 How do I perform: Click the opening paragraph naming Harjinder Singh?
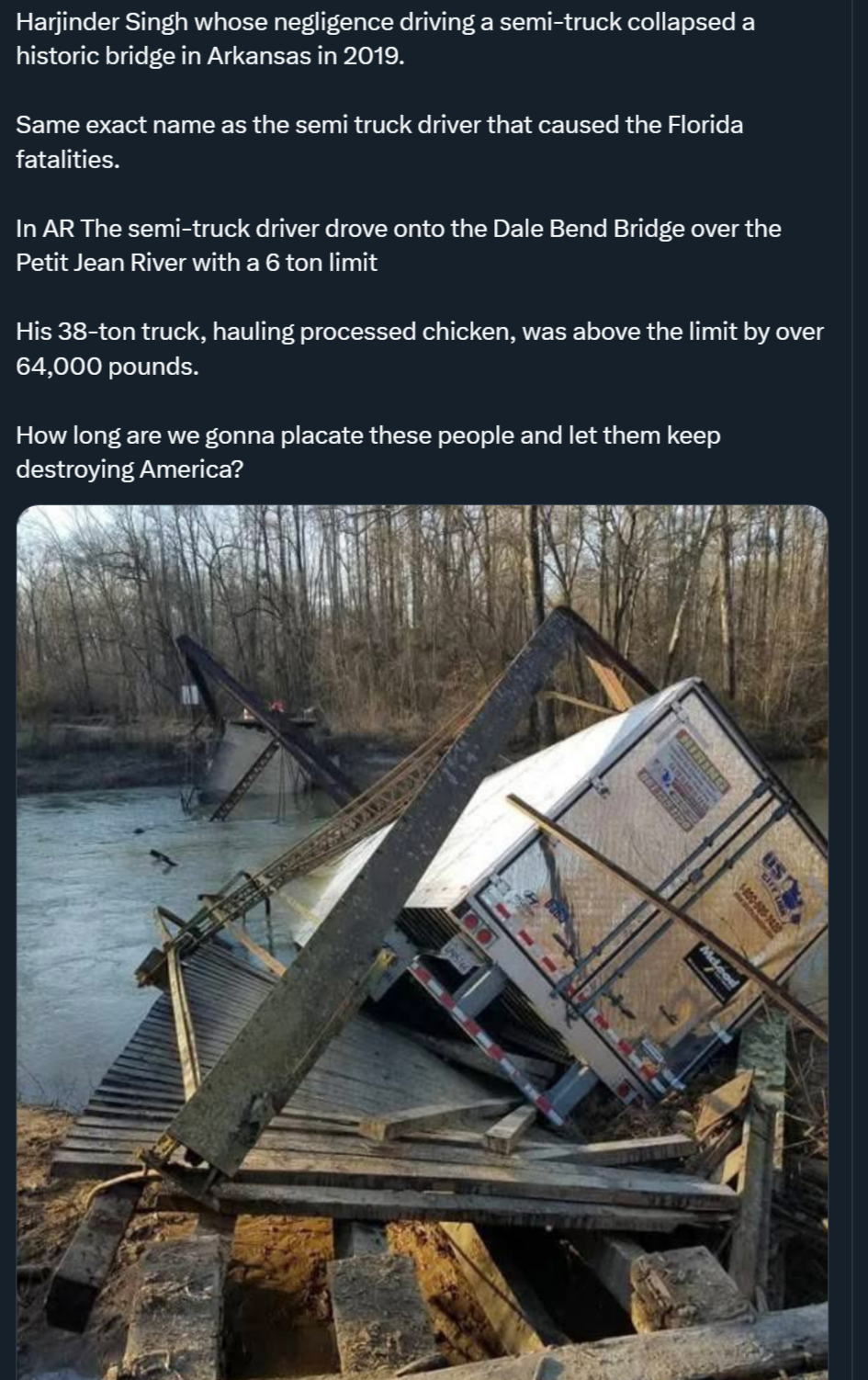[385, 23]
